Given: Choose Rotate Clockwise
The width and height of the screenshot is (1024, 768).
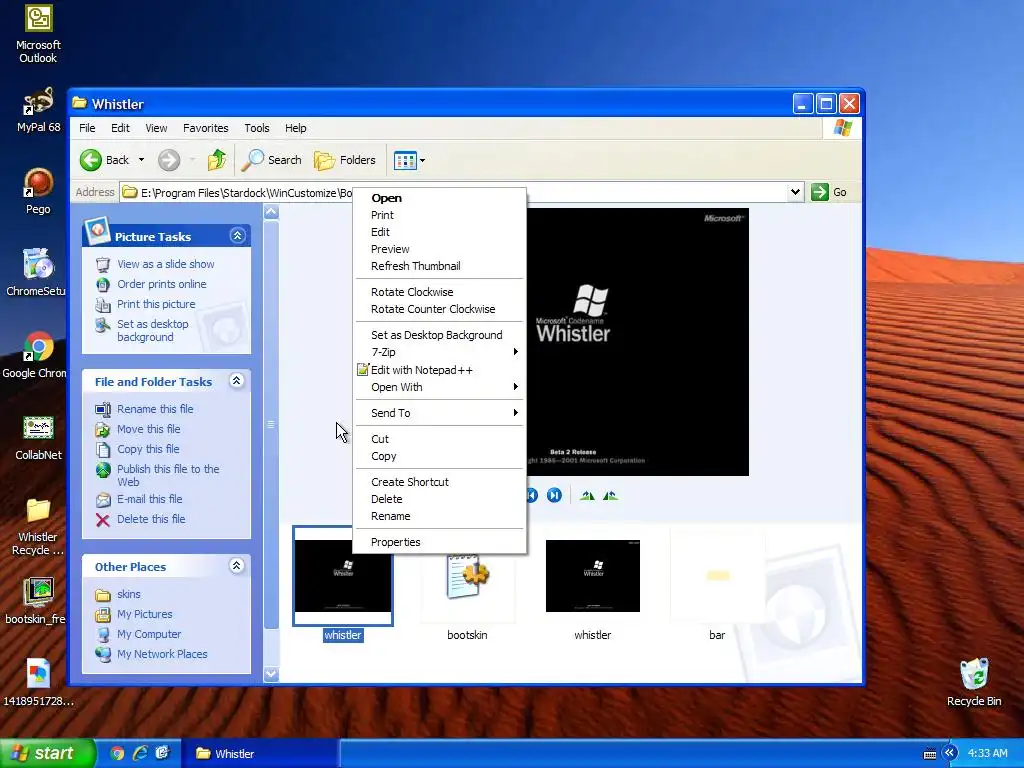Looking at the screenshot, I should coord(440,292).
